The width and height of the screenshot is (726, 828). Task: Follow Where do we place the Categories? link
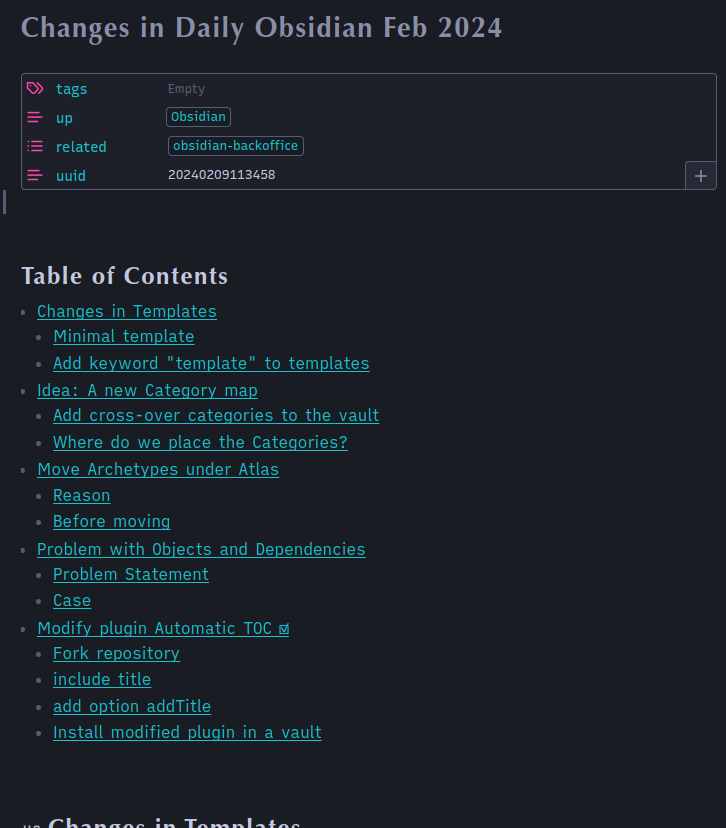click(200, 442)
